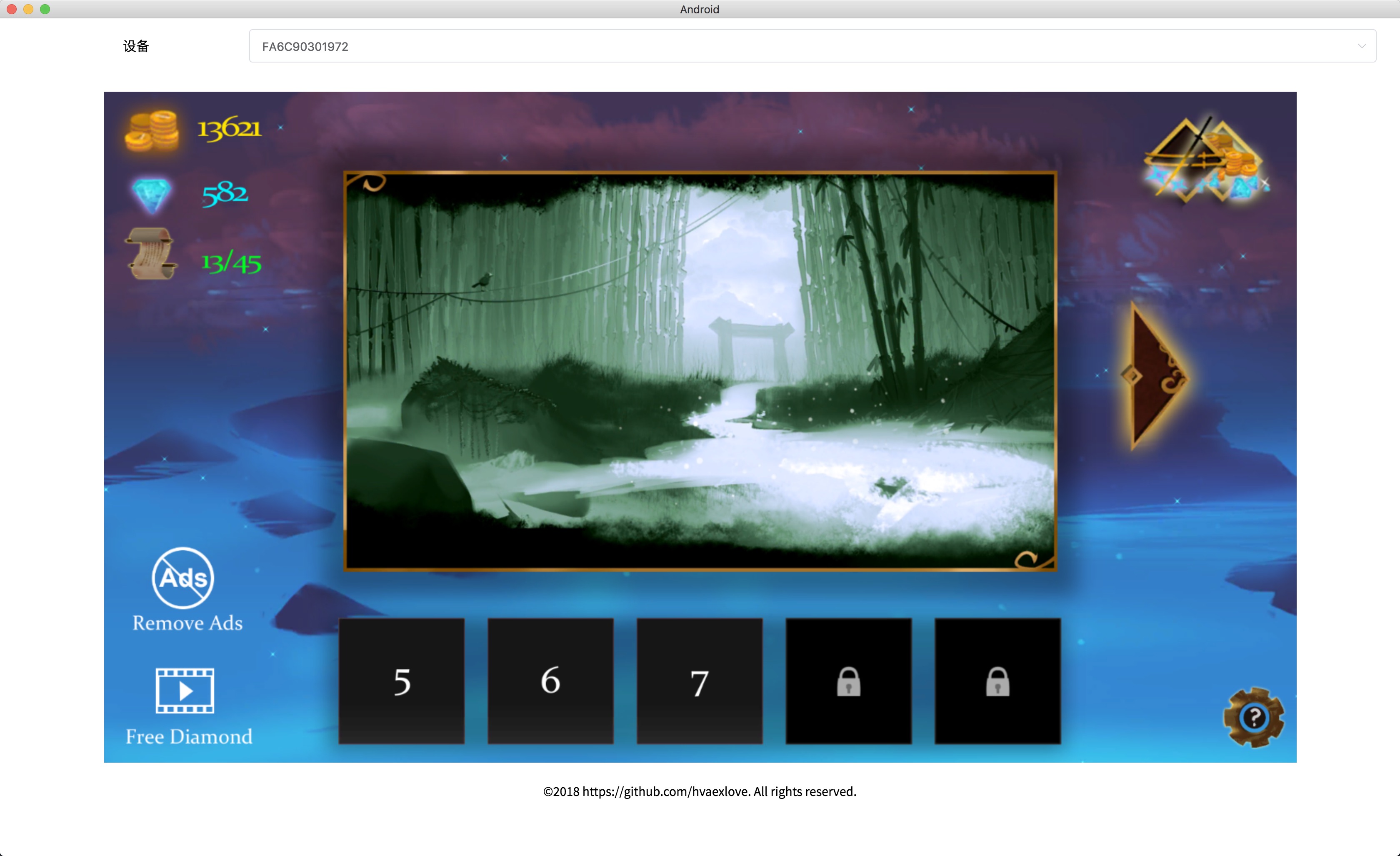Click the bamboo forest world preview

pyautogui.click(x=700, y=371)
